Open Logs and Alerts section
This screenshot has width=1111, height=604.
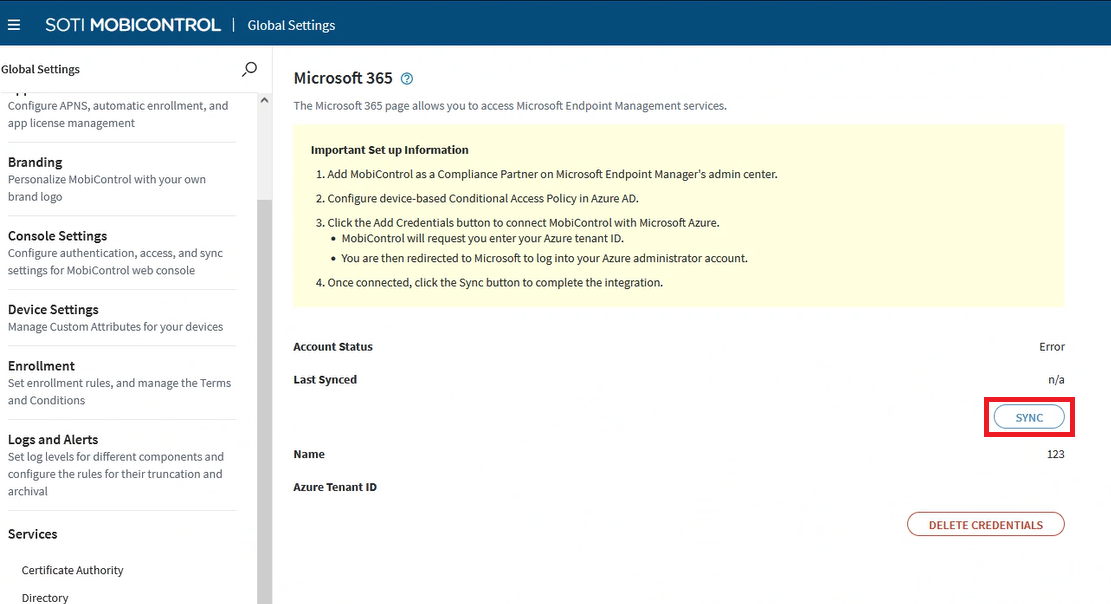[x=53, y=440]
